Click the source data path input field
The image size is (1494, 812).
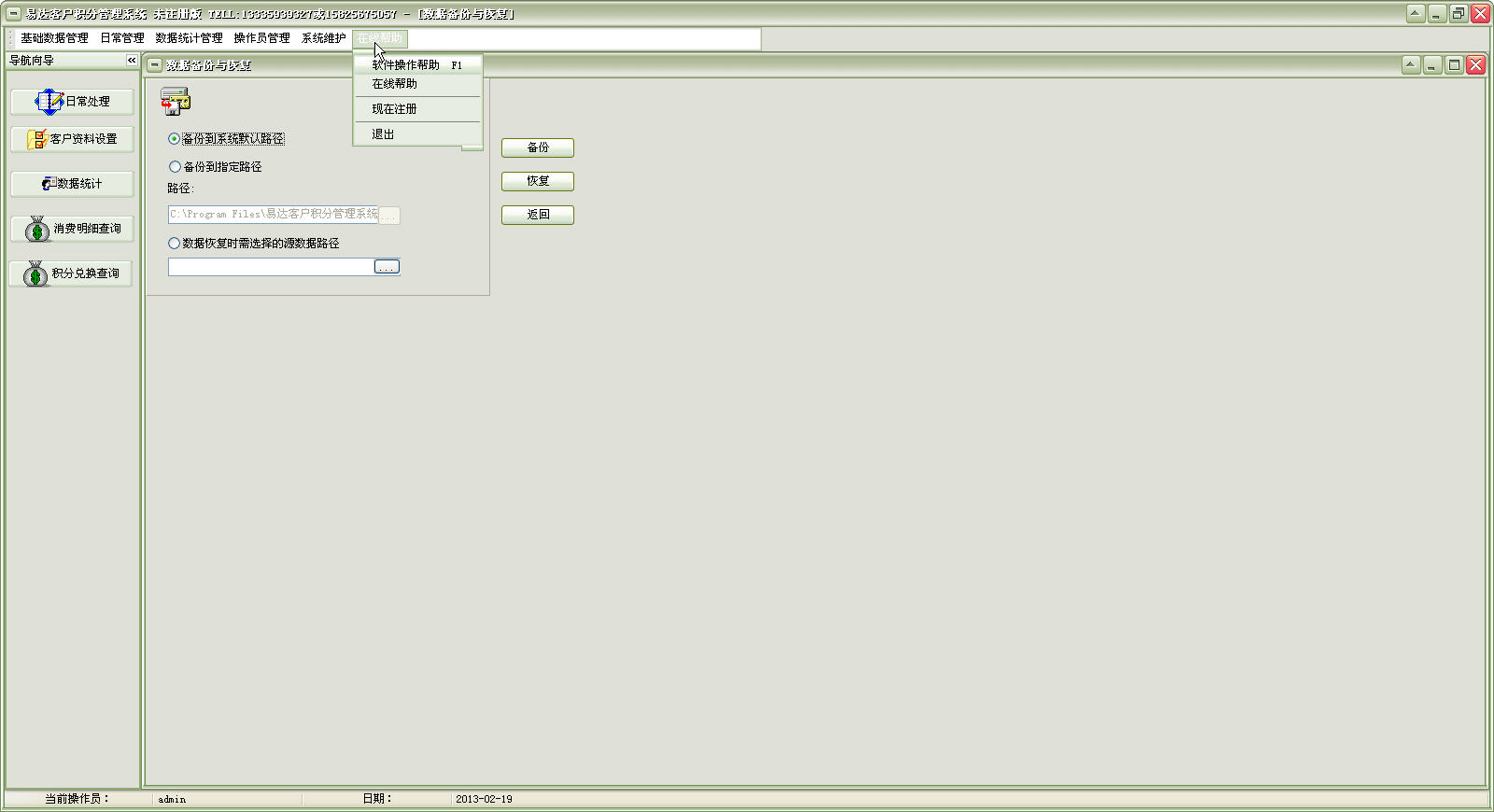pos(271,267)
